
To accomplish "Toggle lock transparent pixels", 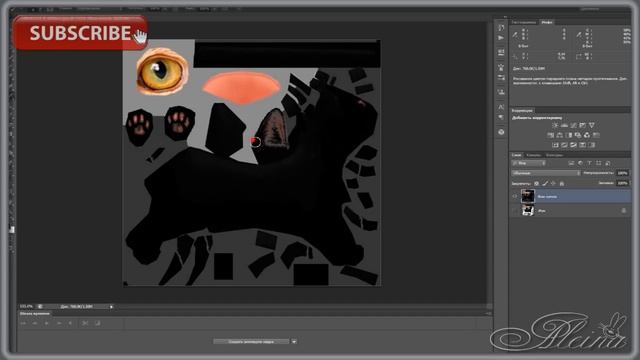I will click(x=536, y=183).
